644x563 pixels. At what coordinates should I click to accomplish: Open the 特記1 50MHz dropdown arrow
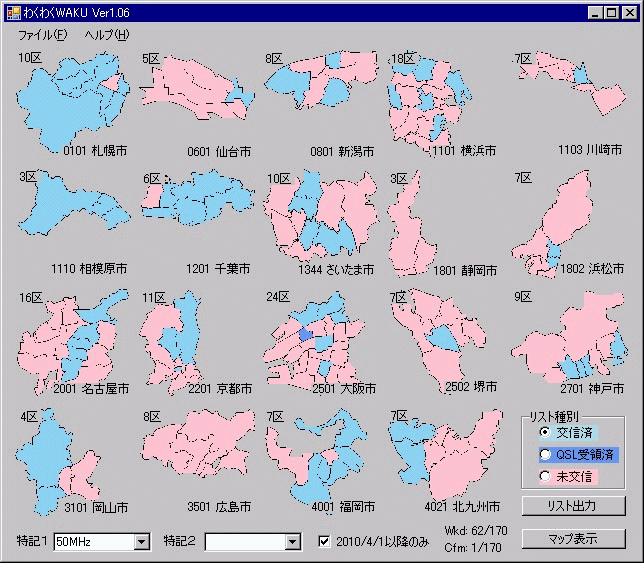141,542
